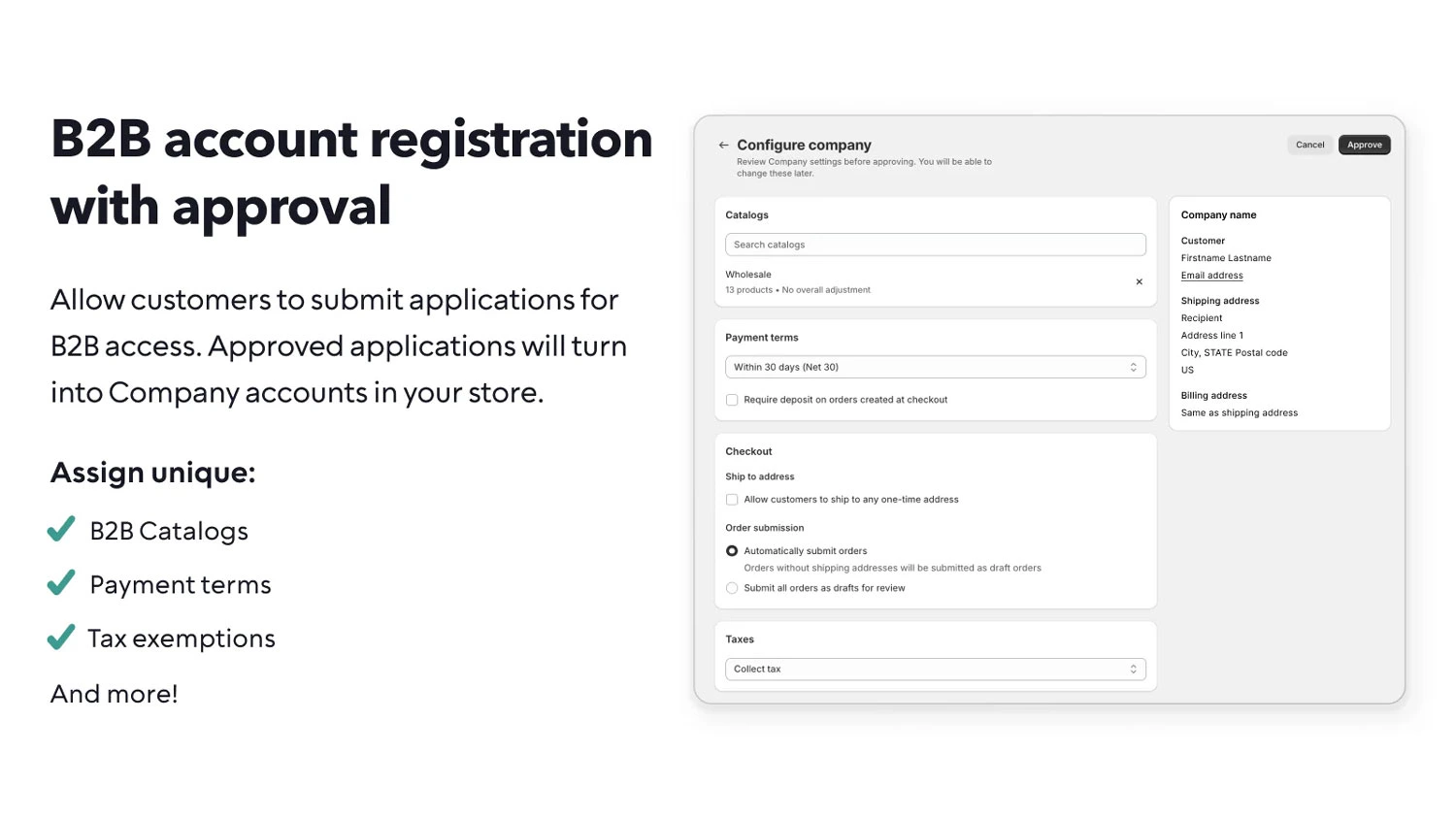Remove the Wholesale catalog with X icon
The height and width of the screenshot is (819, 1456).
click(x=1139, y=282)
